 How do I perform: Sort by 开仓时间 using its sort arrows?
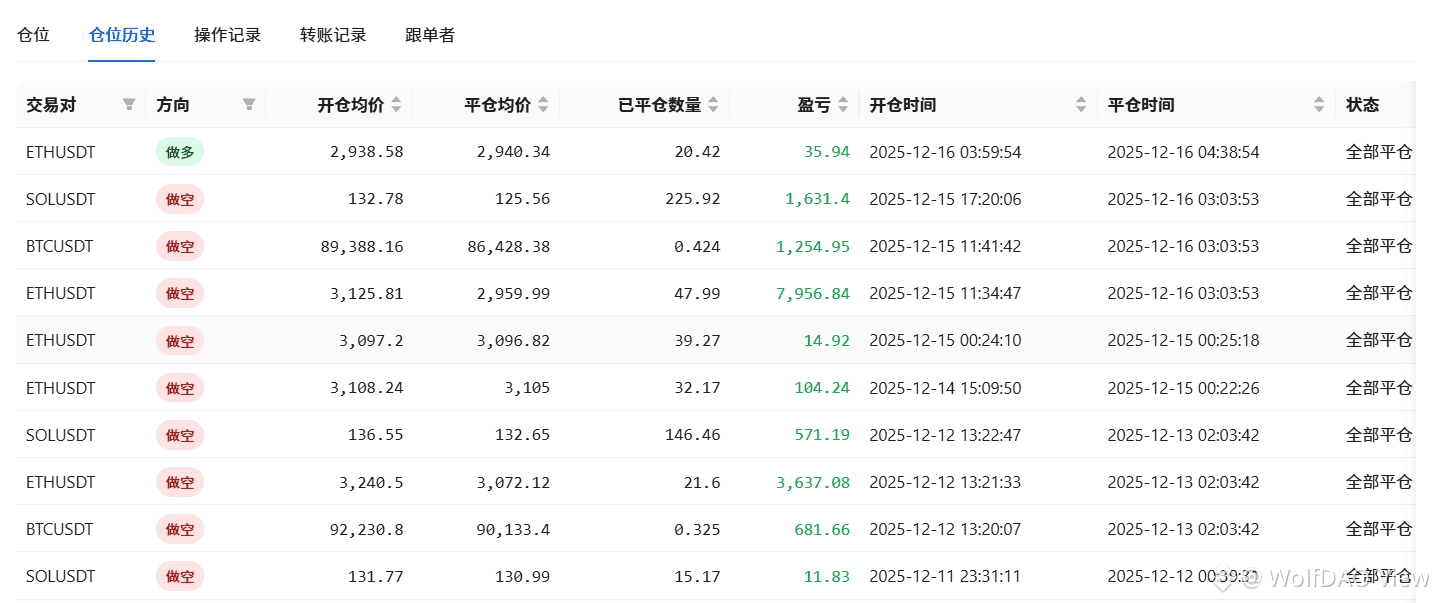click(1081, 104)
